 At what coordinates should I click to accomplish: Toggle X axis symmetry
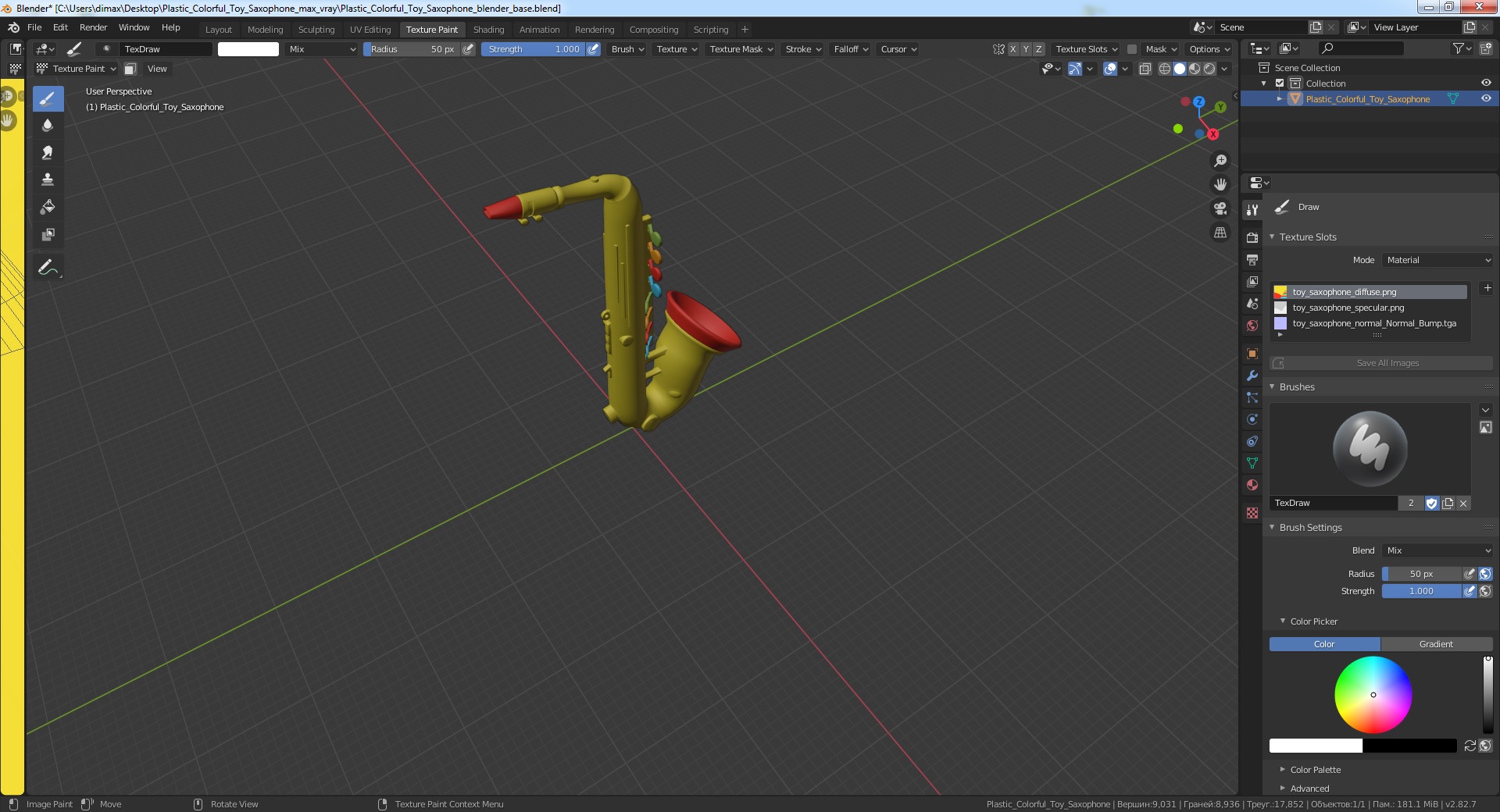1013,49
